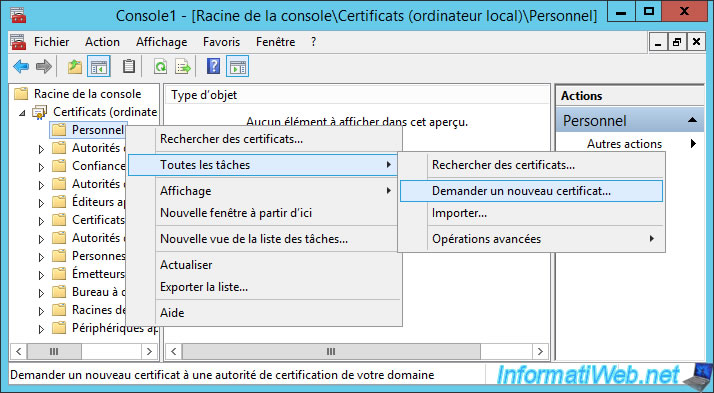Viewport: 714px width, 393px height.
Task: Open the Affichage context menu submenu
Action: (x=264, y=191)
